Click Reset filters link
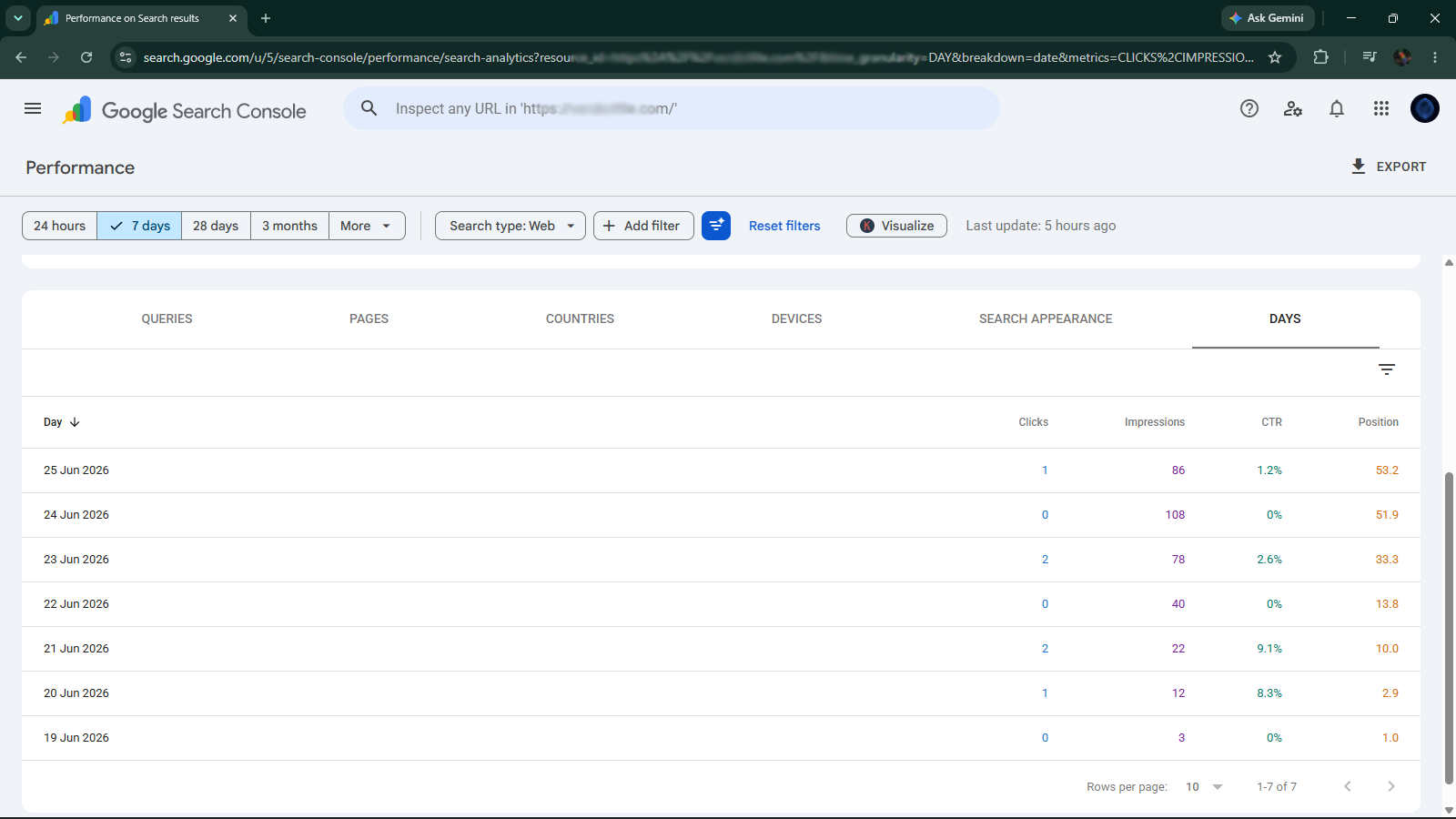This screenshot has height=819, width=1456. [784, 226]
